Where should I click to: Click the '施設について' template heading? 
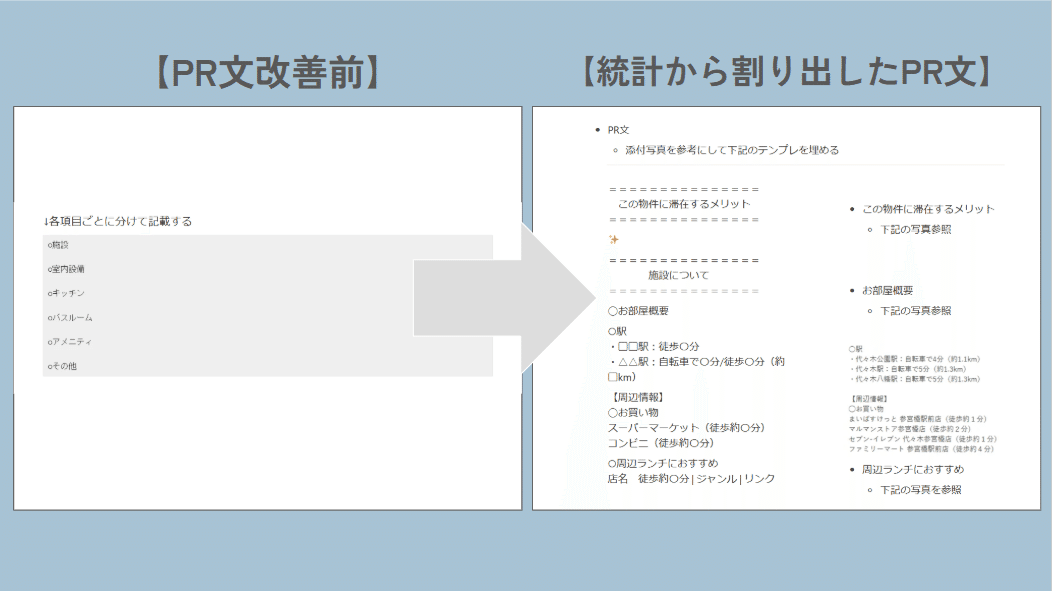(678, 275)
